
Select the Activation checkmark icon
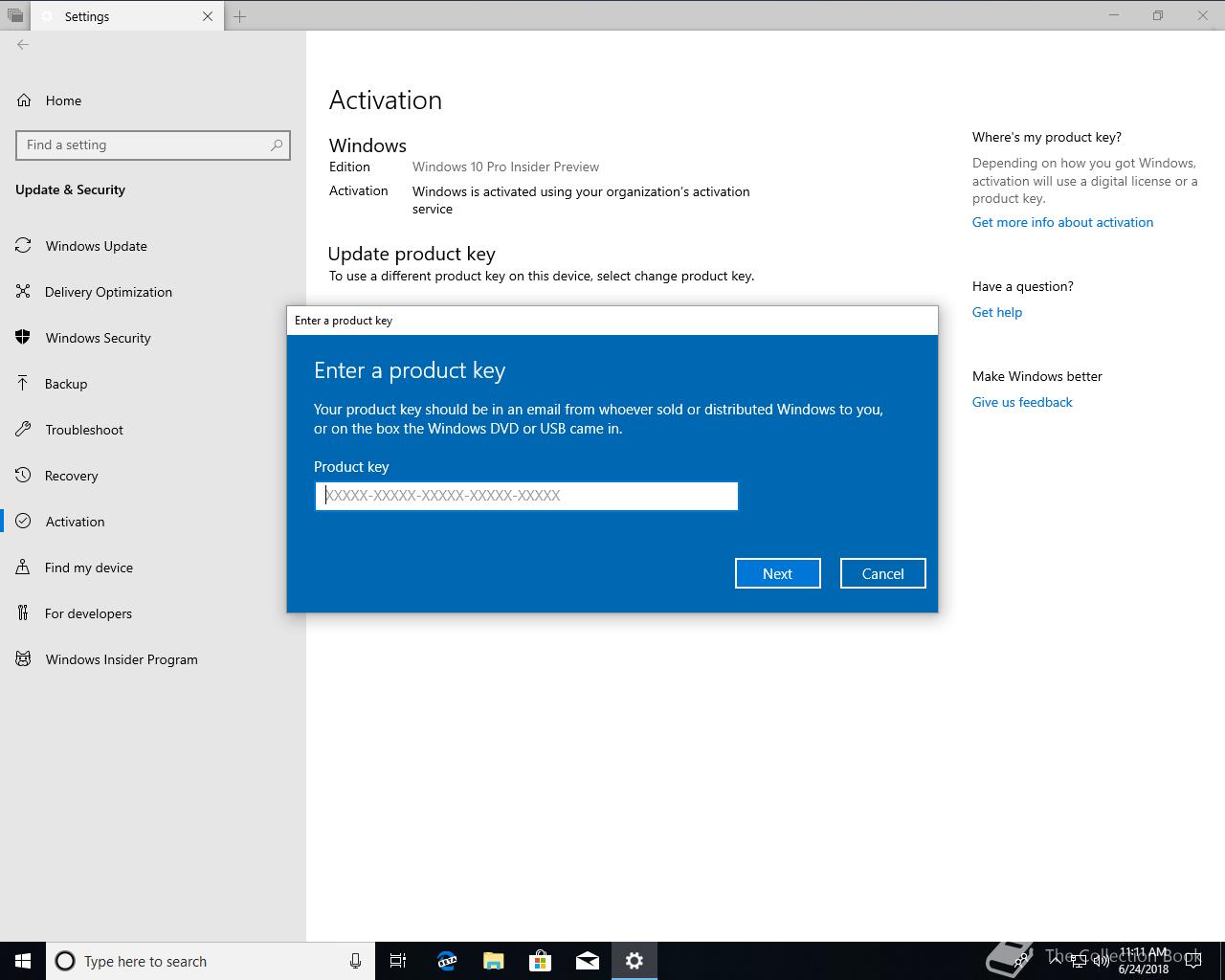coord(23,522)
